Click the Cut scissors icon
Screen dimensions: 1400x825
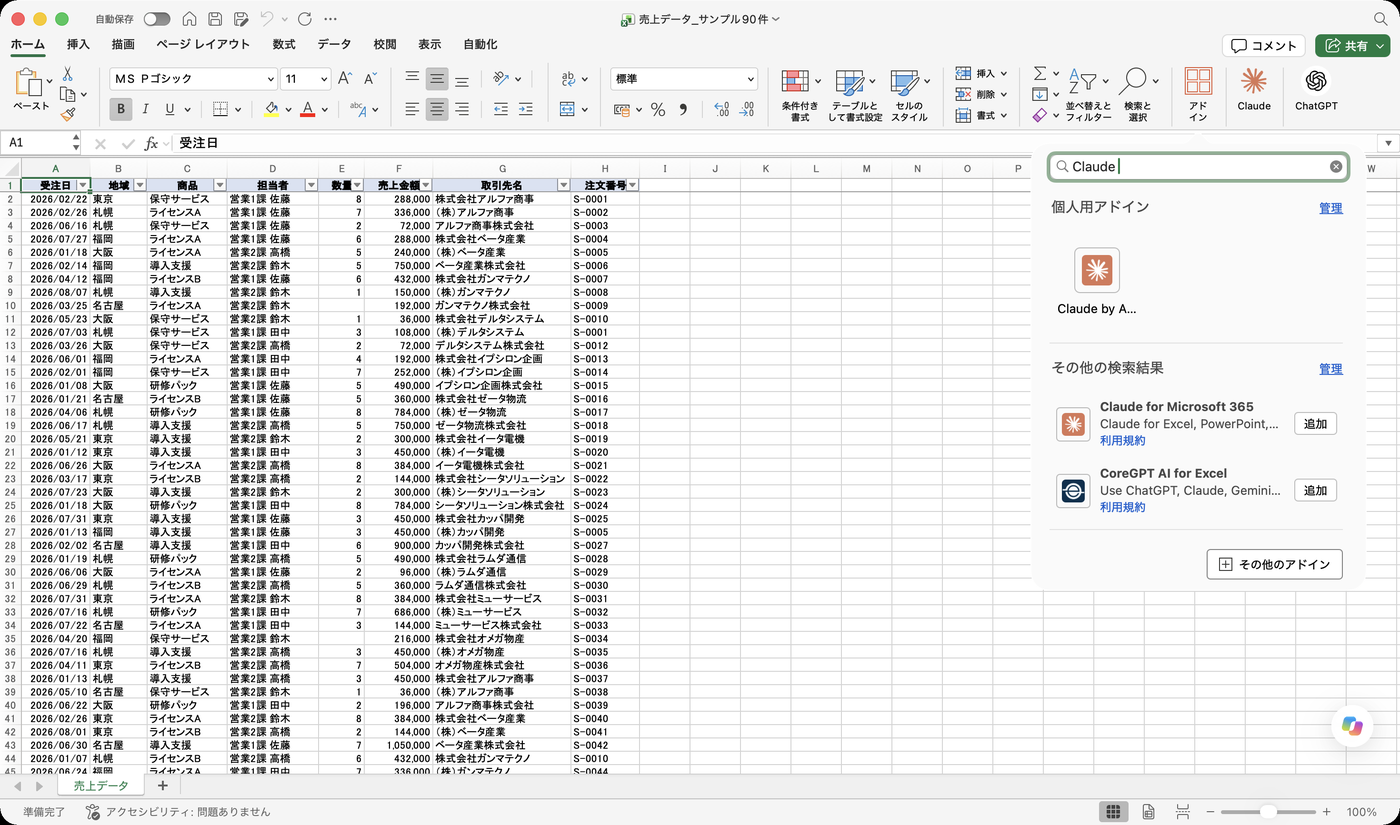67,74
